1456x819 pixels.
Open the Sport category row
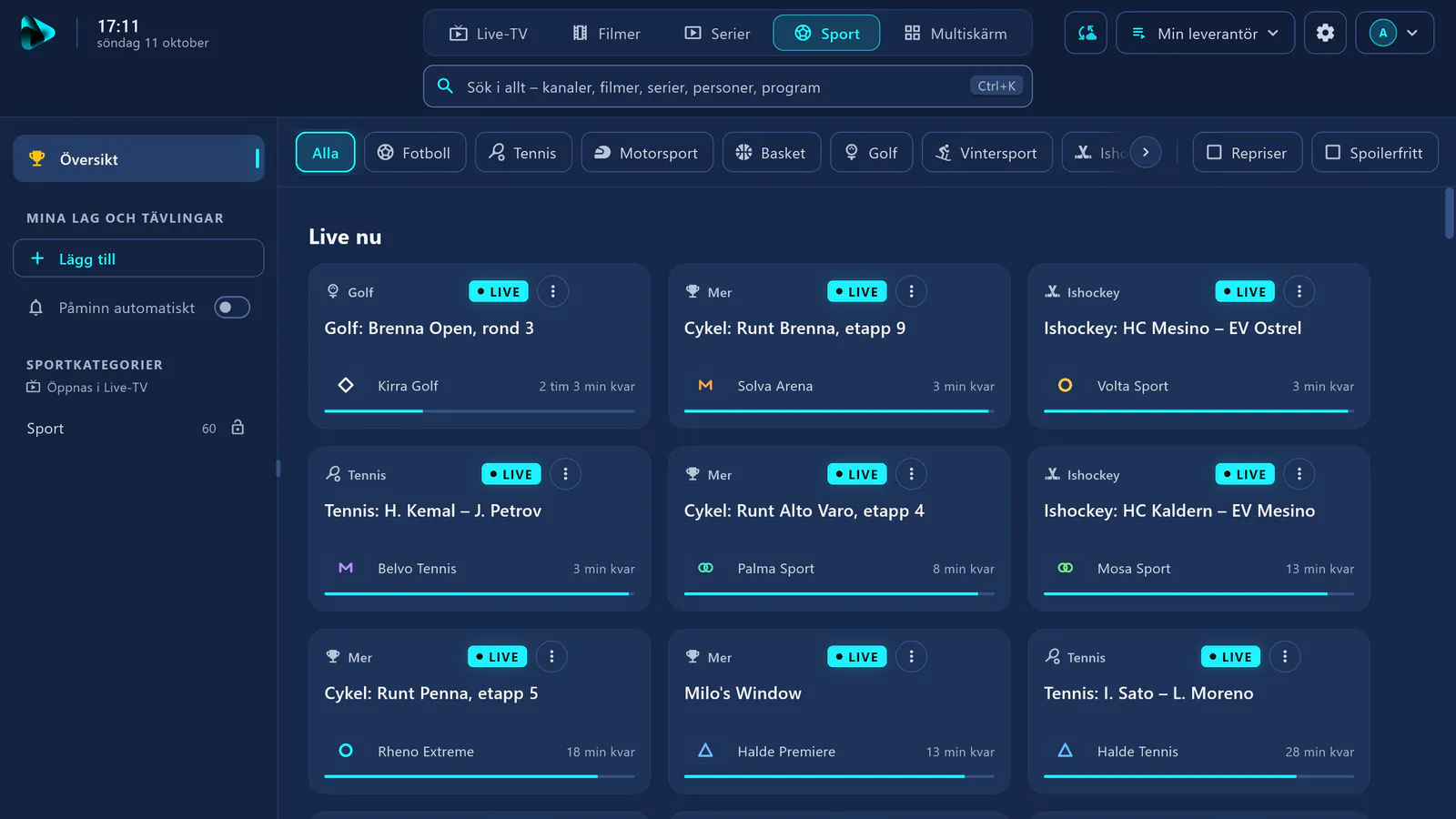pyautogui.click(x=136, y=428)
